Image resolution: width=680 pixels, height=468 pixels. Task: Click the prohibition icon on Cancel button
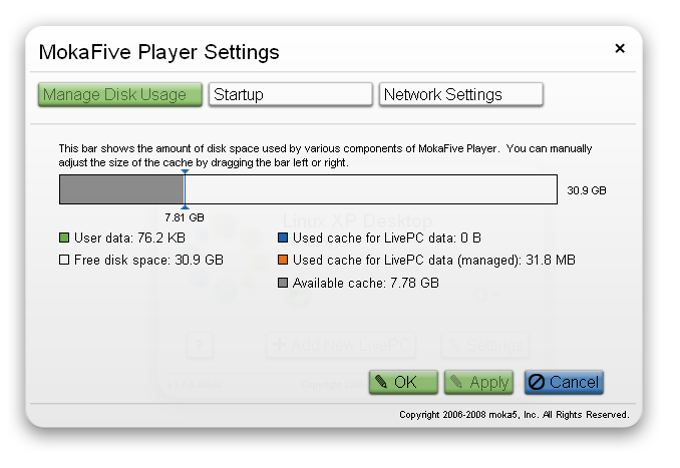[536, 382]
